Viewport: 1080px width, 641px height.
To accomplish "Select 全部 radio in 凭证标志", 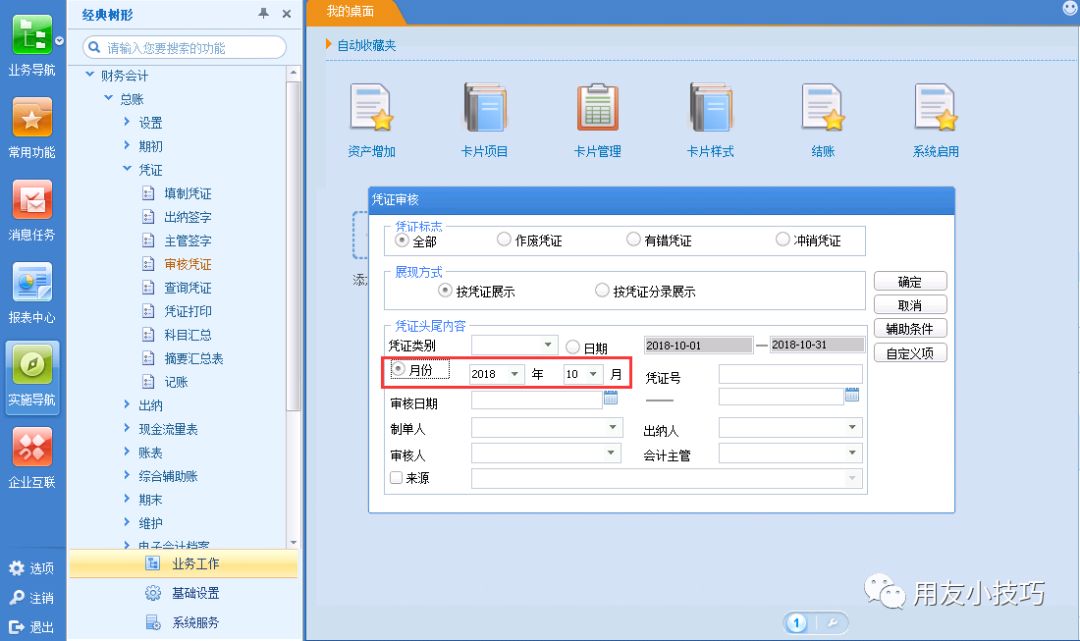I will click(x=402, y=240).
